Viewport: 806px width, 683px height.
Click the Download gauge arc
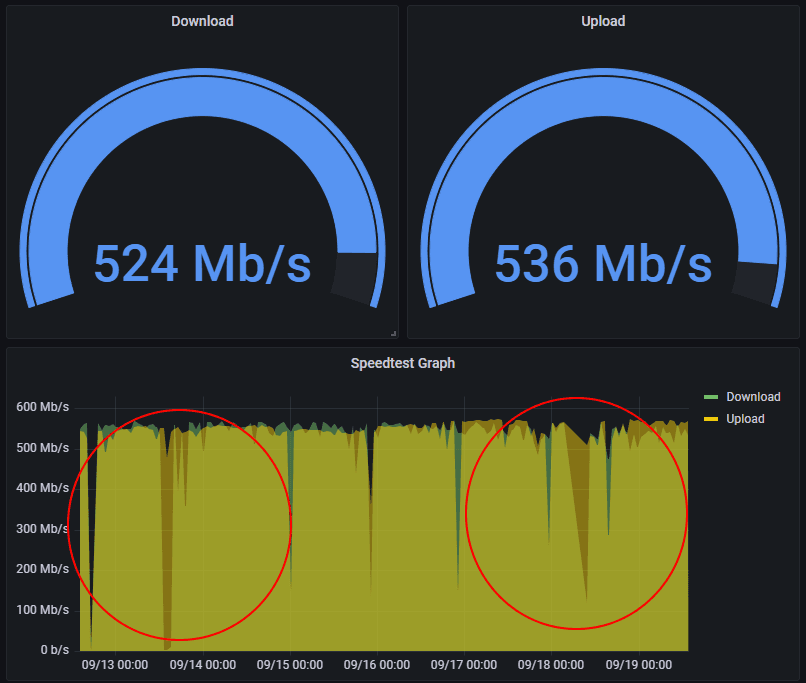tap(202, 85)
